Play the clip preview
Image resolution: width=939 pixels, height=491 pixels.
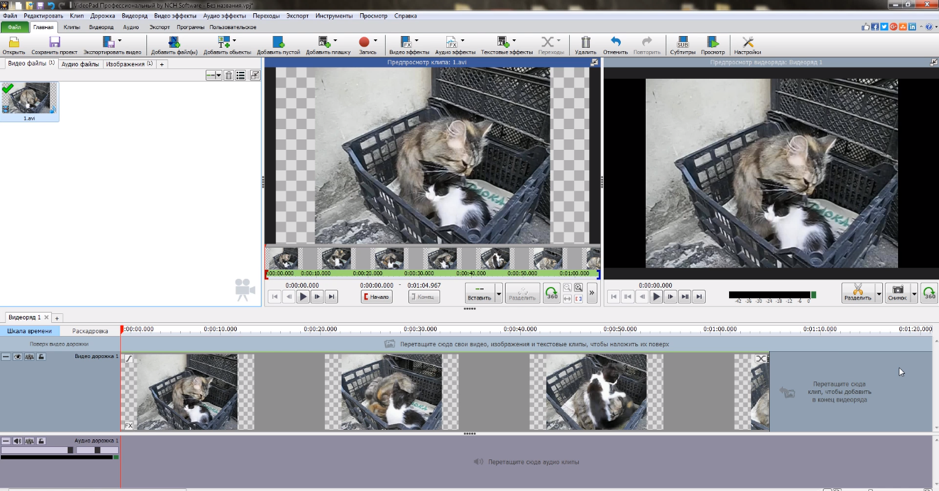[x=302, y=296]
